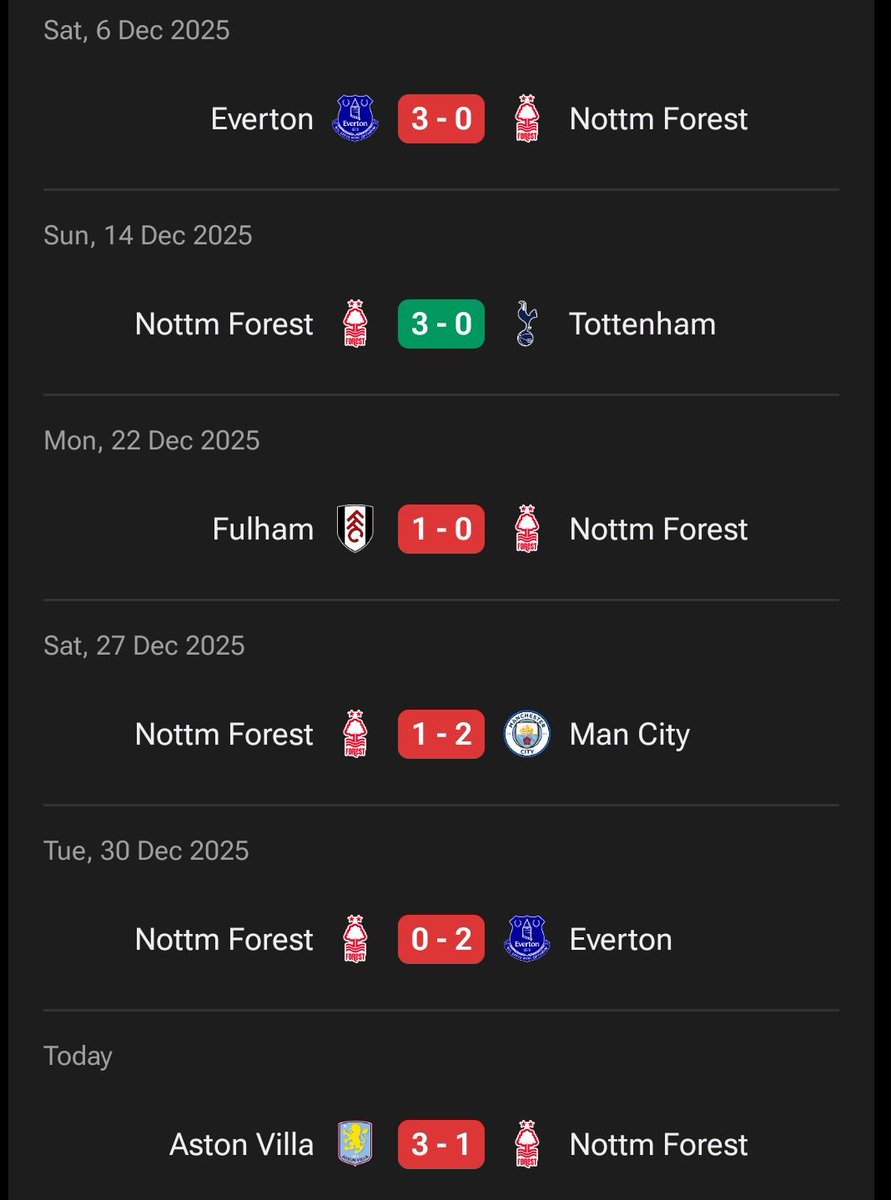Open the Fulham 1 - 0 score
Viewport: 891px width, 1200px height.
[x=441, y=529]
